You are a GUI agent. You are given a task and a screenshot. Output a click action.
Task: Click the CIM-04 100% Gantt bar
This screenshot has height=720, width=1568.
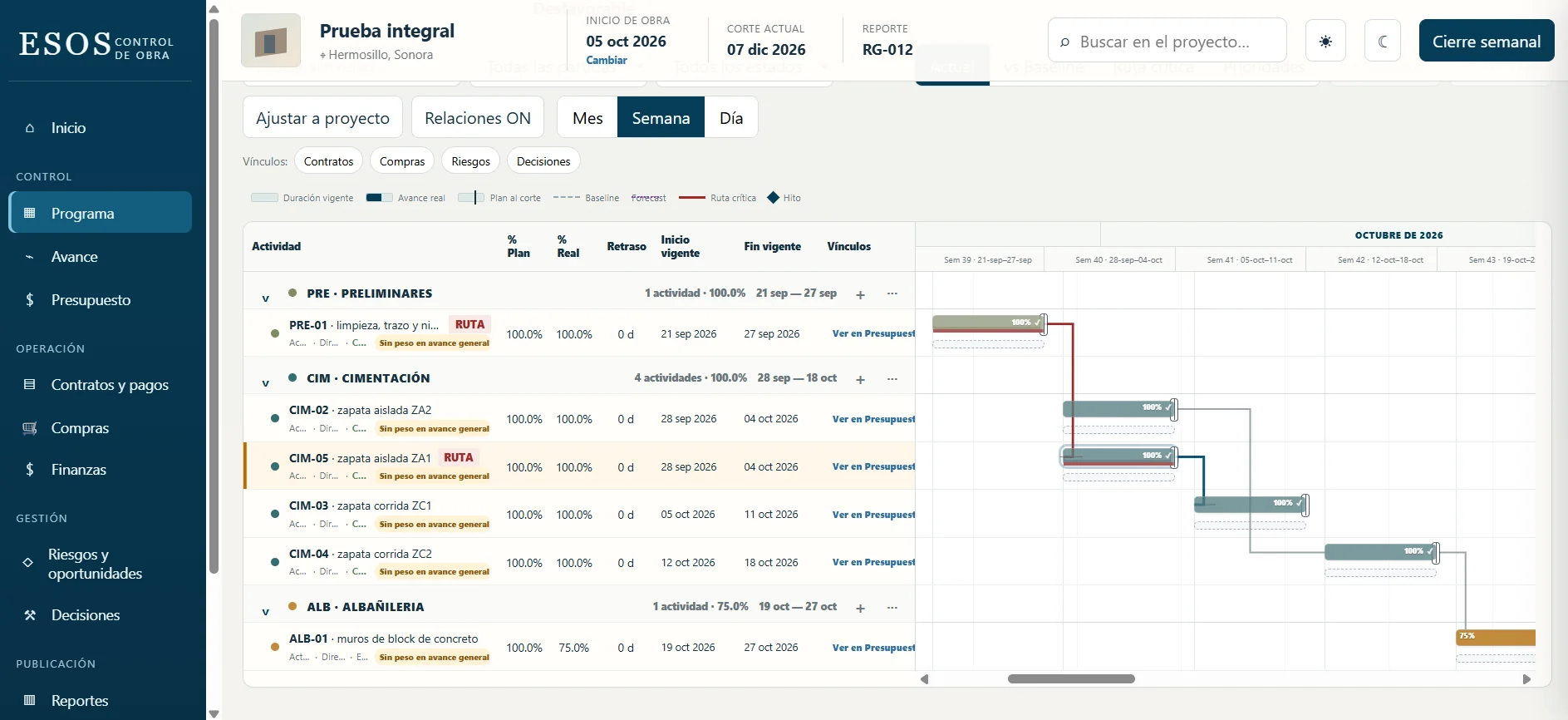(1380, 552)
